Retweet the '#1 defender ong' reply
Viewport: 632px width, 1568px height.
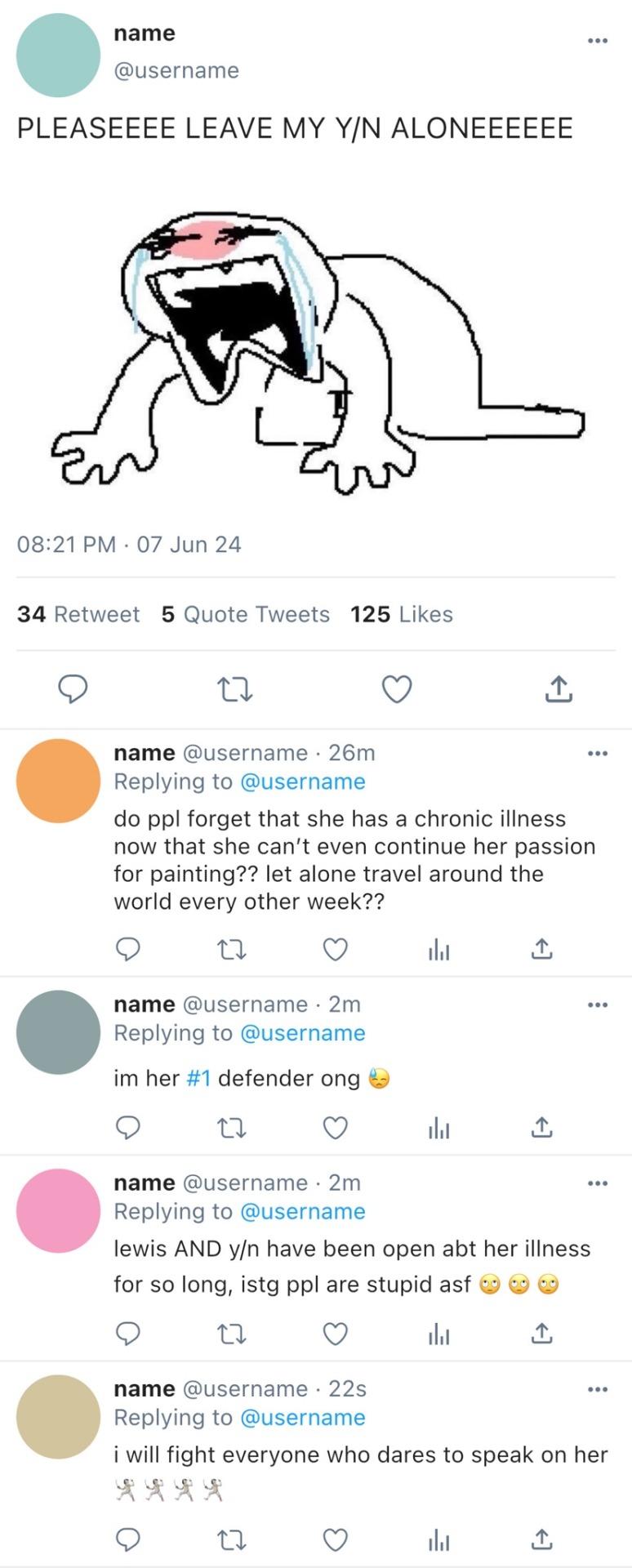(x=233, y=1128)
